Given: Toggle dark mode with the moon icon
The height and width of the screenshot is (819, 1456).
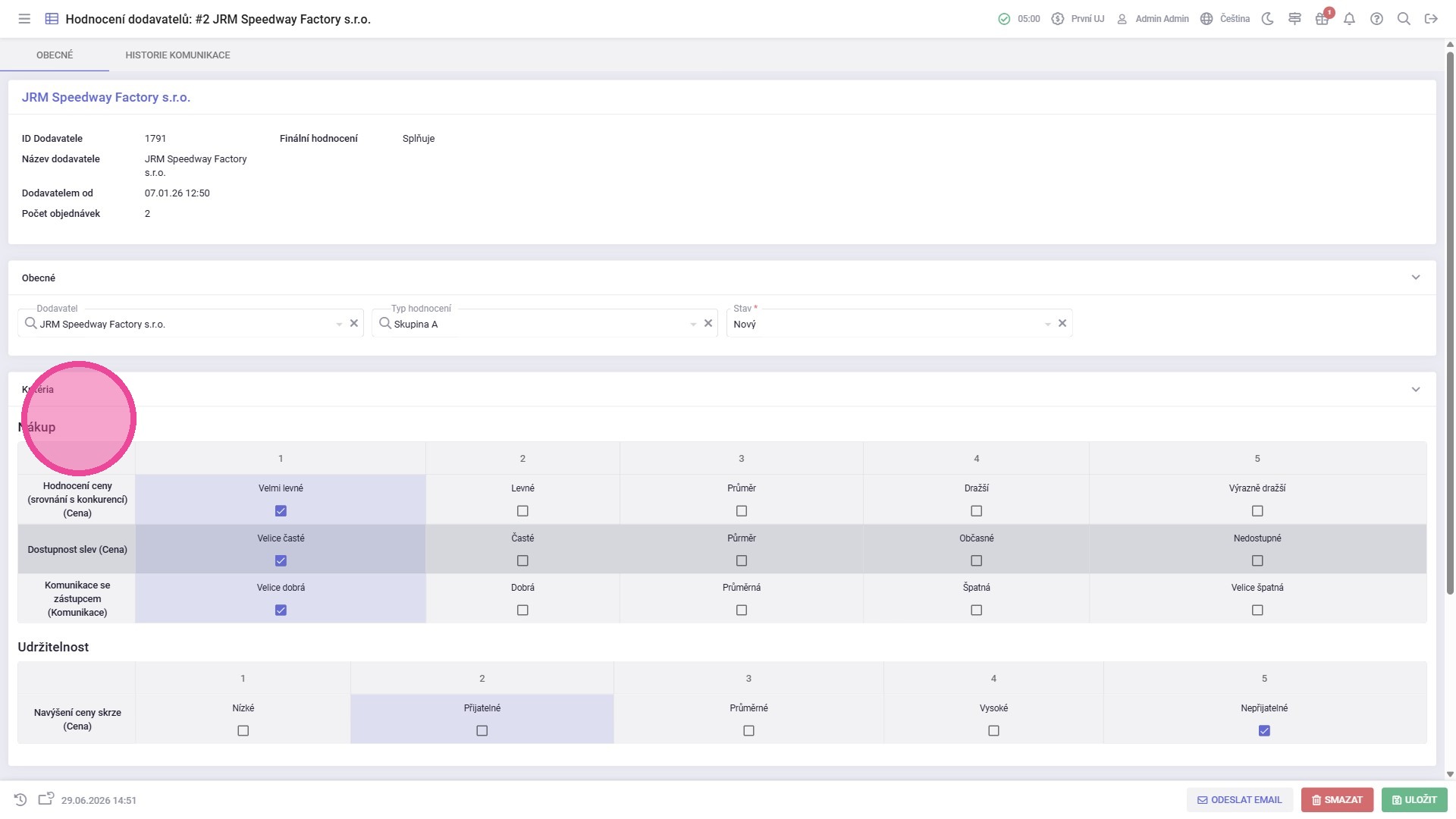Looking at the screenshot, I should point(1267,19).
